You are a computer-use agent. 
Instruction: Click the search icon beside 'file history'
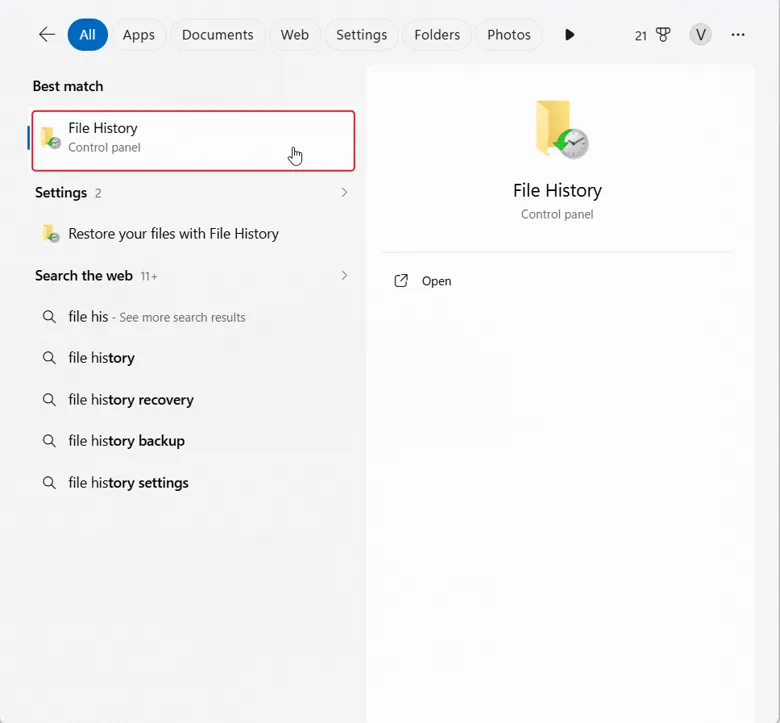49,358
